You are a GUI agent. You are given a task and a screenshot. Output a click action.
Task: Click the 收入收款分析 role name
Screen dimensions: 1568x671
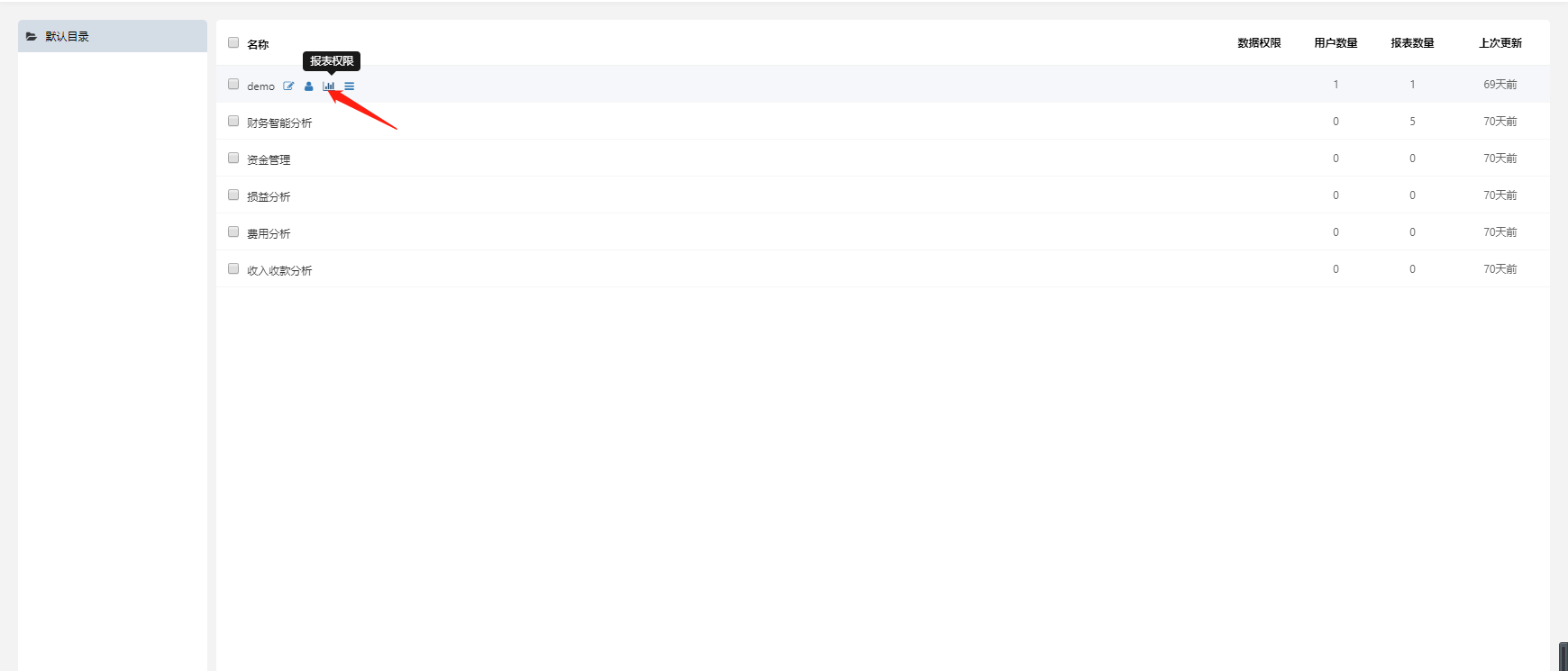pyautogui.click(x=279, y=271)
